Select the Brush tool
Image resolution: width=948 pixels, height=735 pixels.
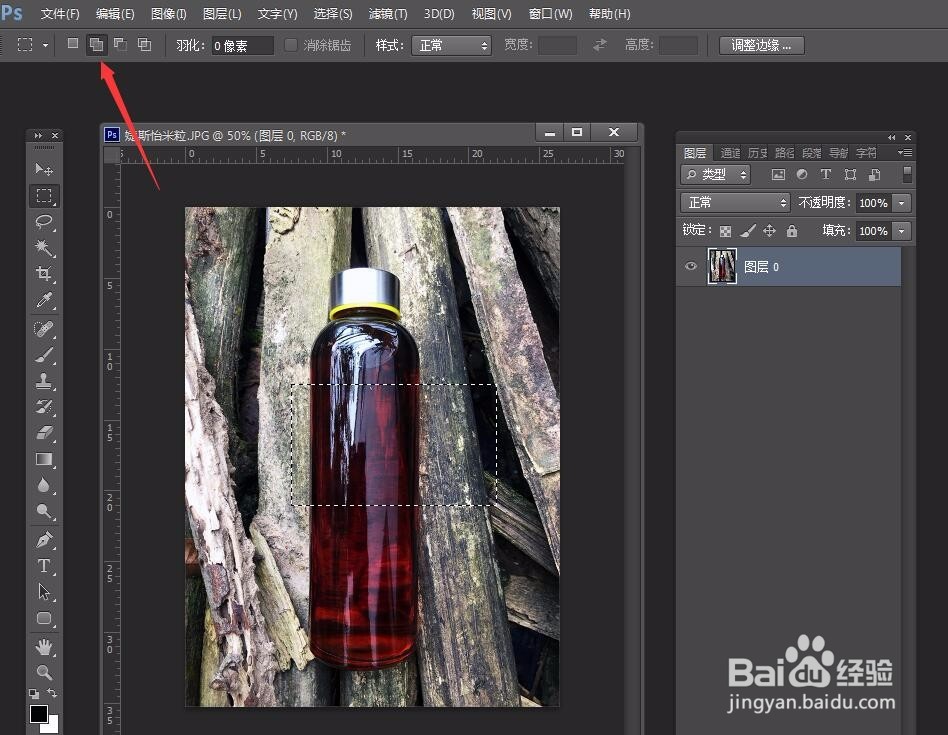pyautogui.click(x=44, y=355)
